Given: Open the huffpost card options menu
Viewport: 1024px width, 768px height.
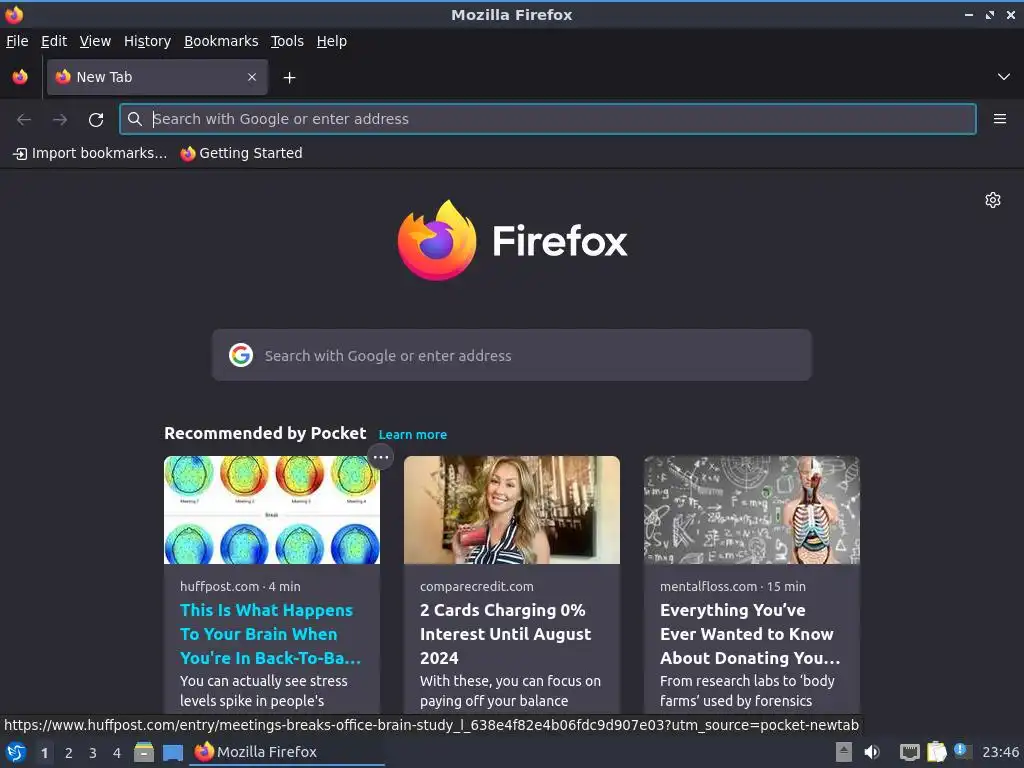Looking at the screenshot, I should tap(381, 457).
